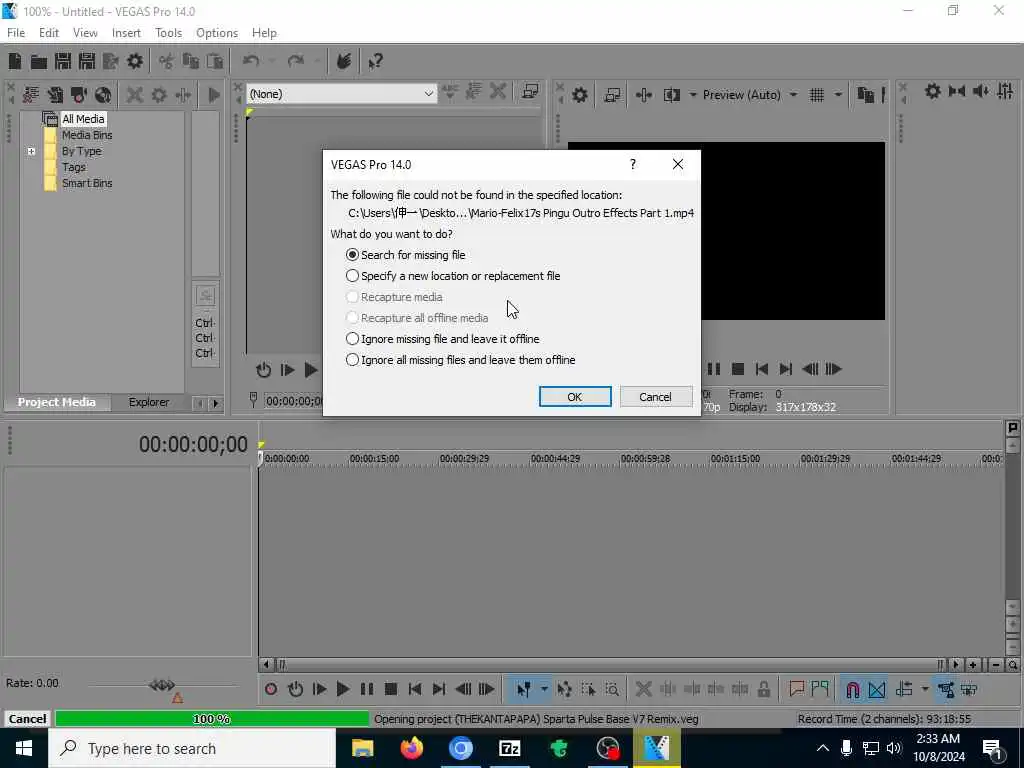
Task: Click the playback Rate slider
Action: pyautogui.click(x=162, y=686)
